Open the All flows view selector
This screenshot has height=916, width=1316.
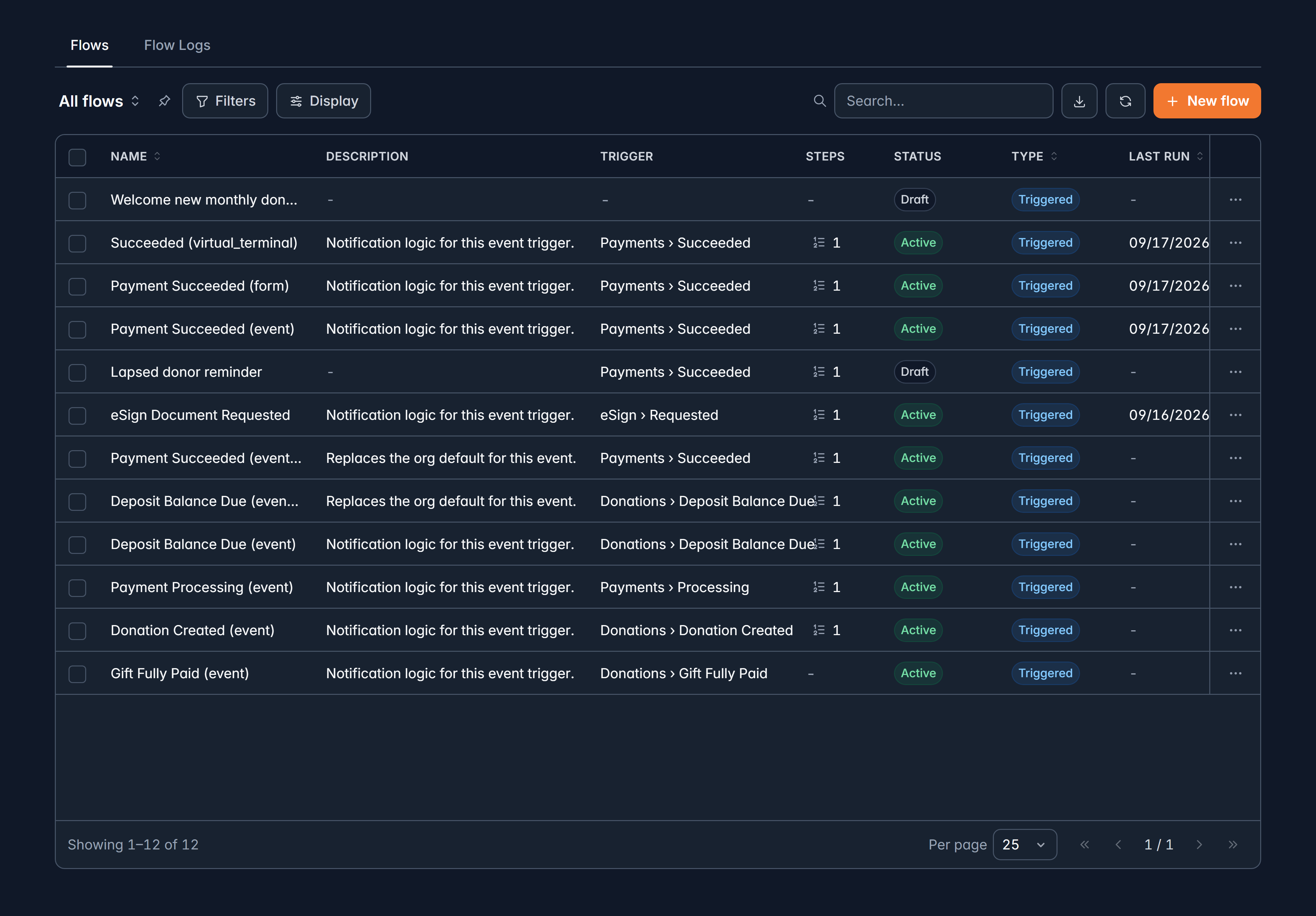[x=99, y=101]
